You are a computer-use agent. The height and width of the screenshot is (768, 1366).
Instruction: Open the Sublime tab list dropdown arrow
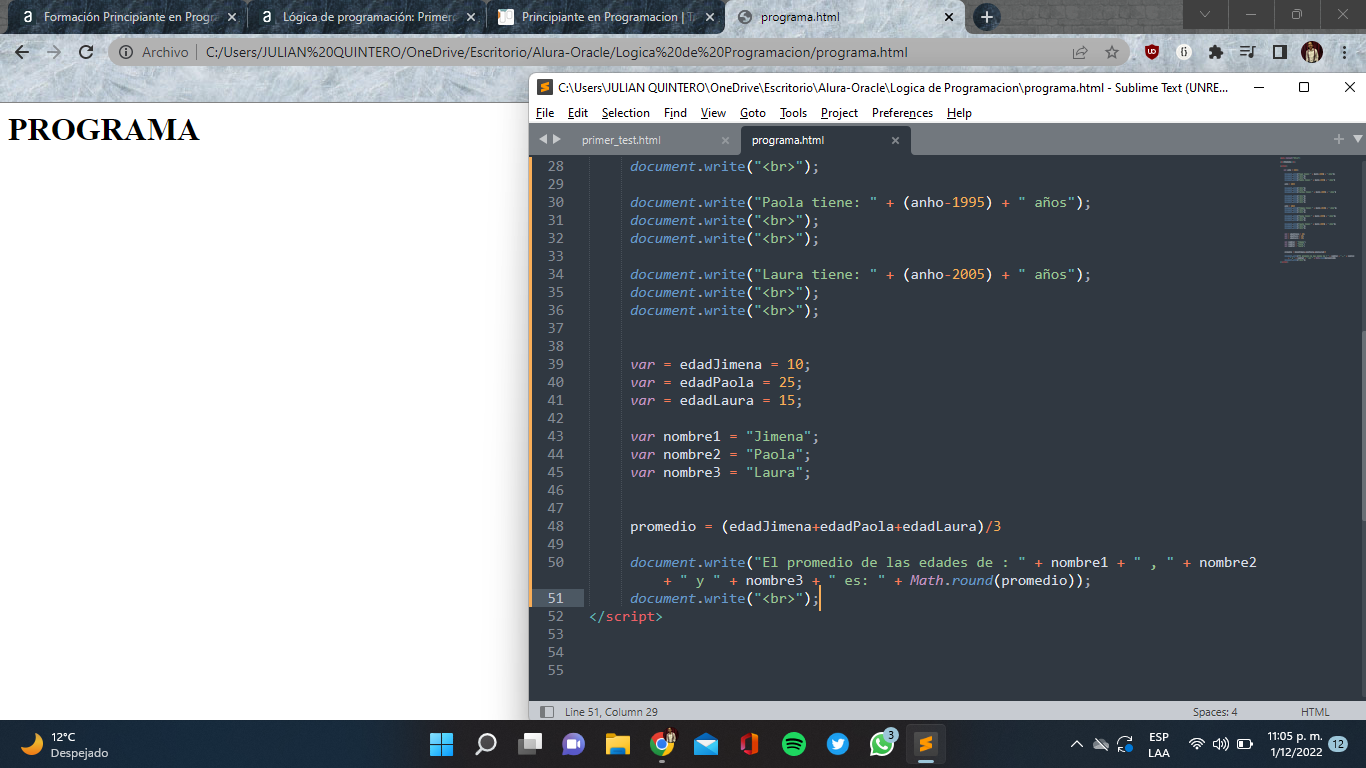point(1357,139)
